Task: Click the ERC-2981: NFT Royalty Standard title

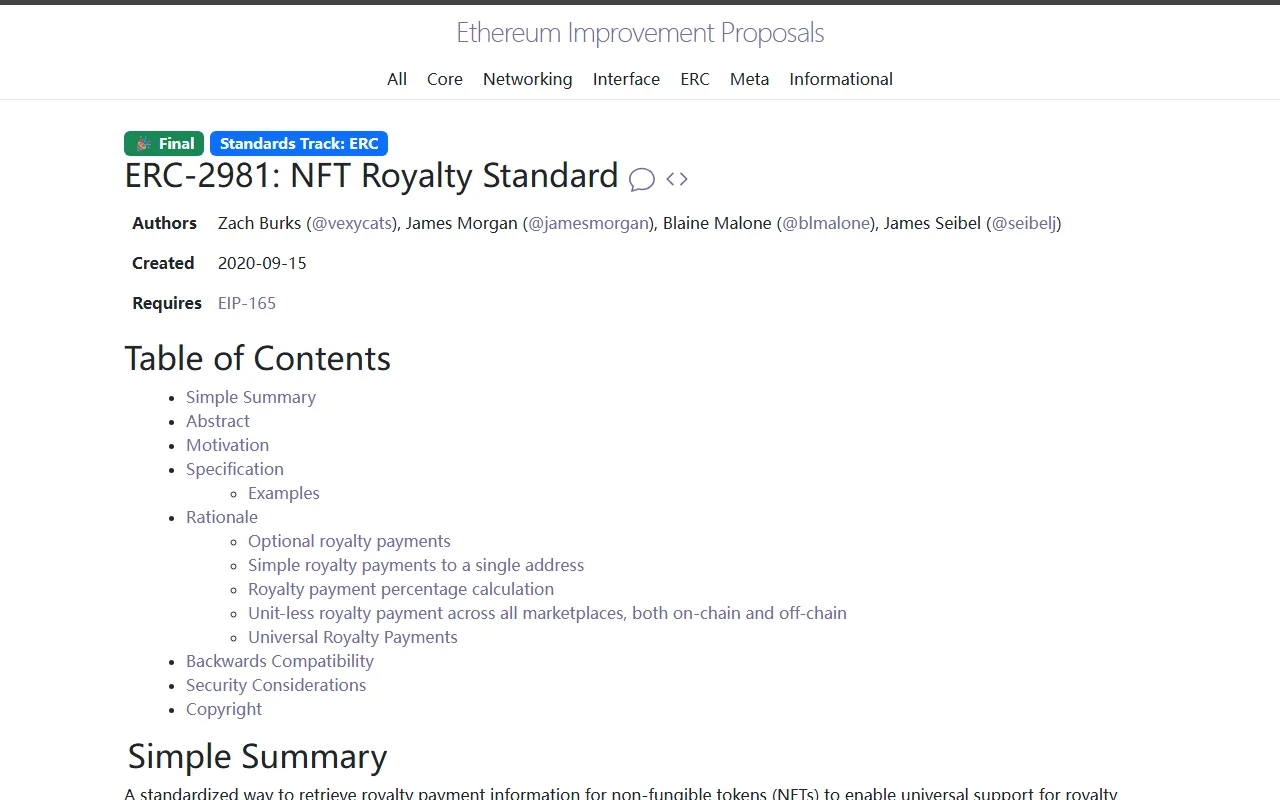Action: pos(371,176)
